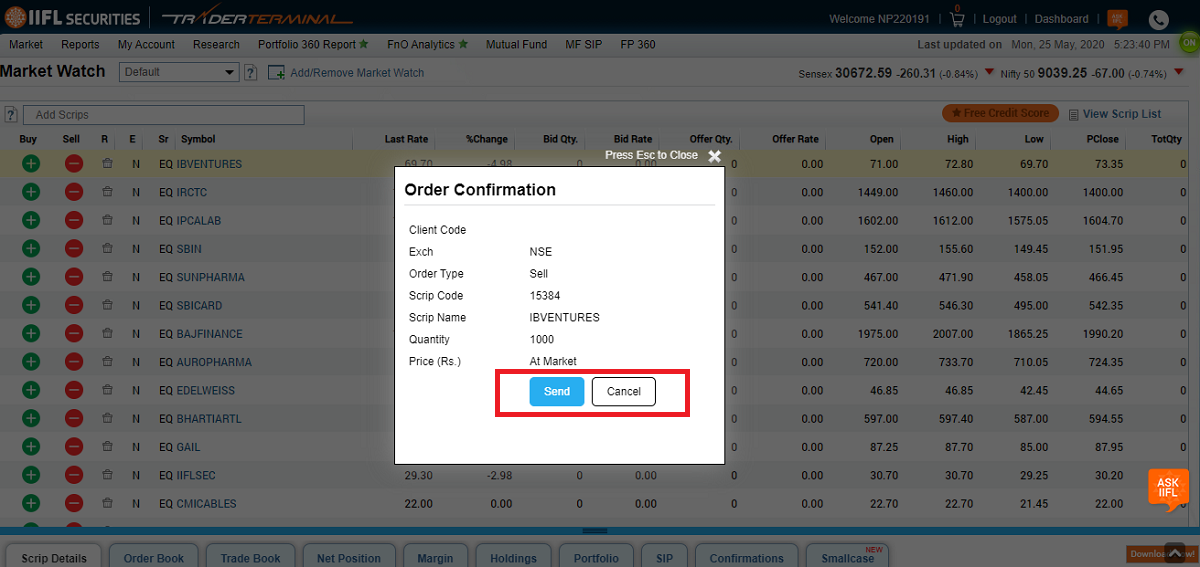1200x567 pixels.
Task: Click the phone call icon in header
Action: pos(1158,19)
